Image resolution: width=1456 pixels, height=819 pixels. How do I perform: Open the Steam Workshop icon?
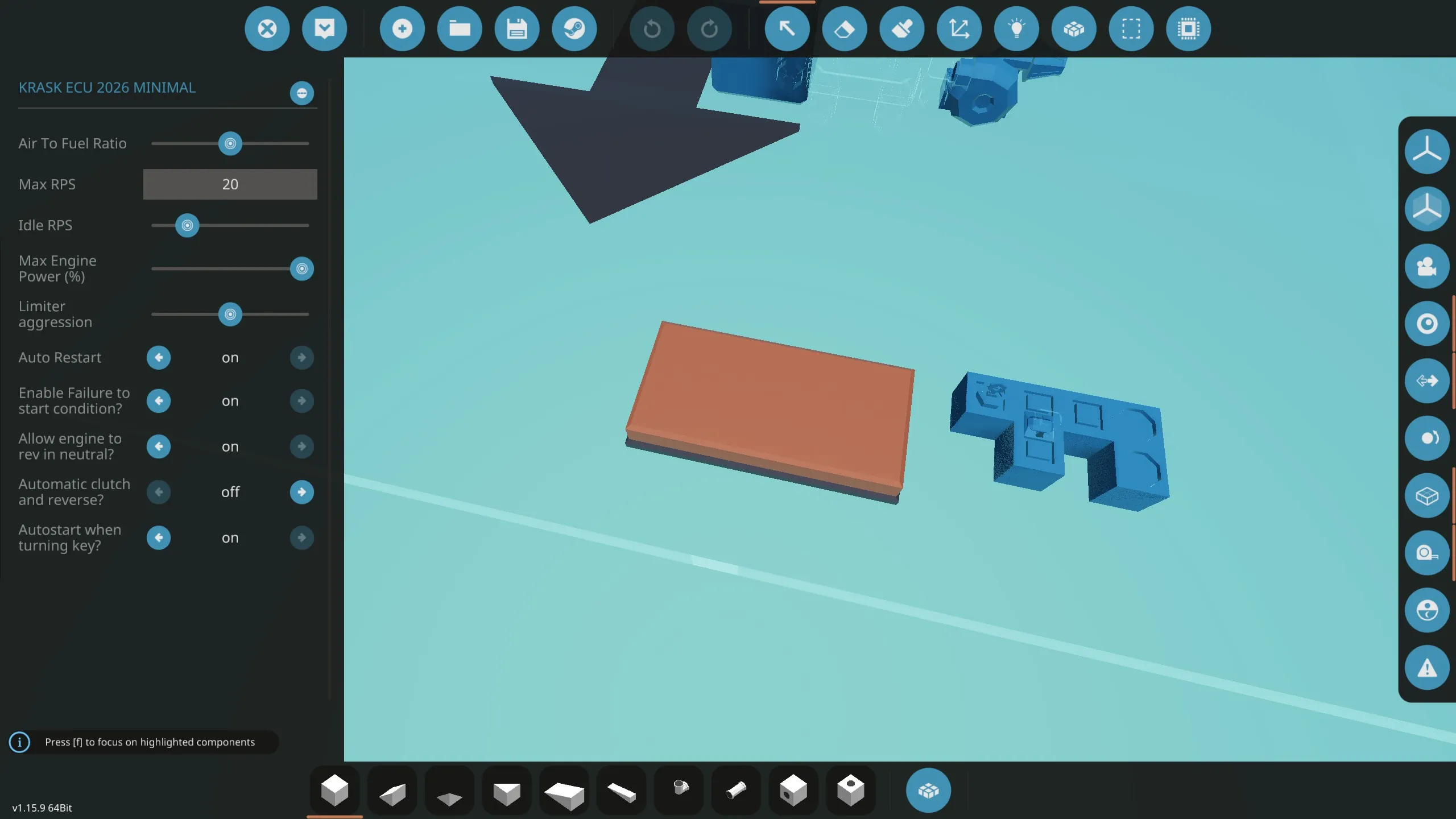[x=574, y=28]
